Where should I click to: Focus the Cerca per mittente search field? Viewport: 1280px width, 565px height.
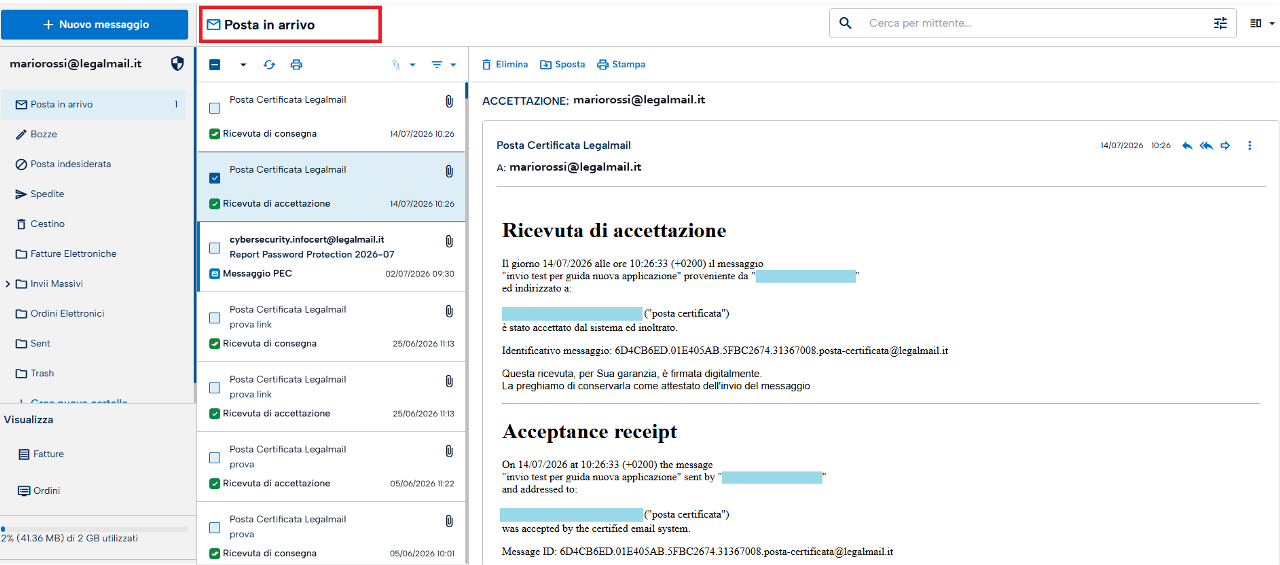1035,23
